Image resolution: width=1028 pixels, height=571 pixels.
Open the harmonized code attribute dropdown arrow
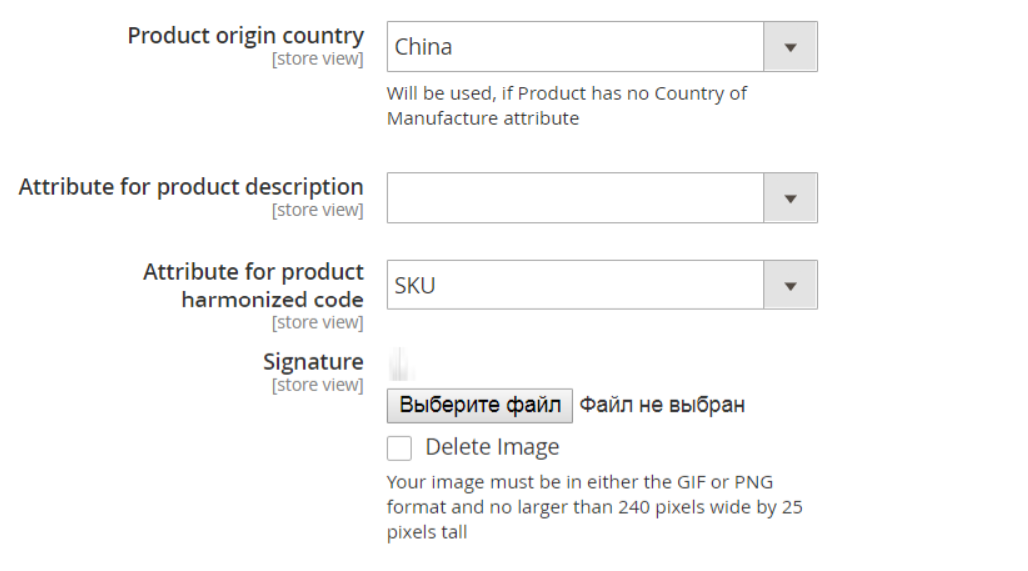pos(790,285)
